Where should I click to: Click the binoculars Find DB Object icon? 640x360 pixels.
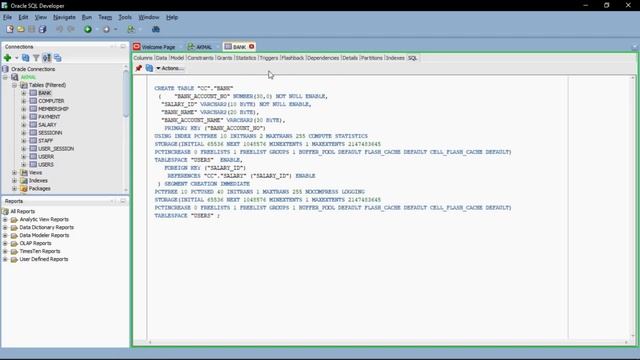click(156, 29)
